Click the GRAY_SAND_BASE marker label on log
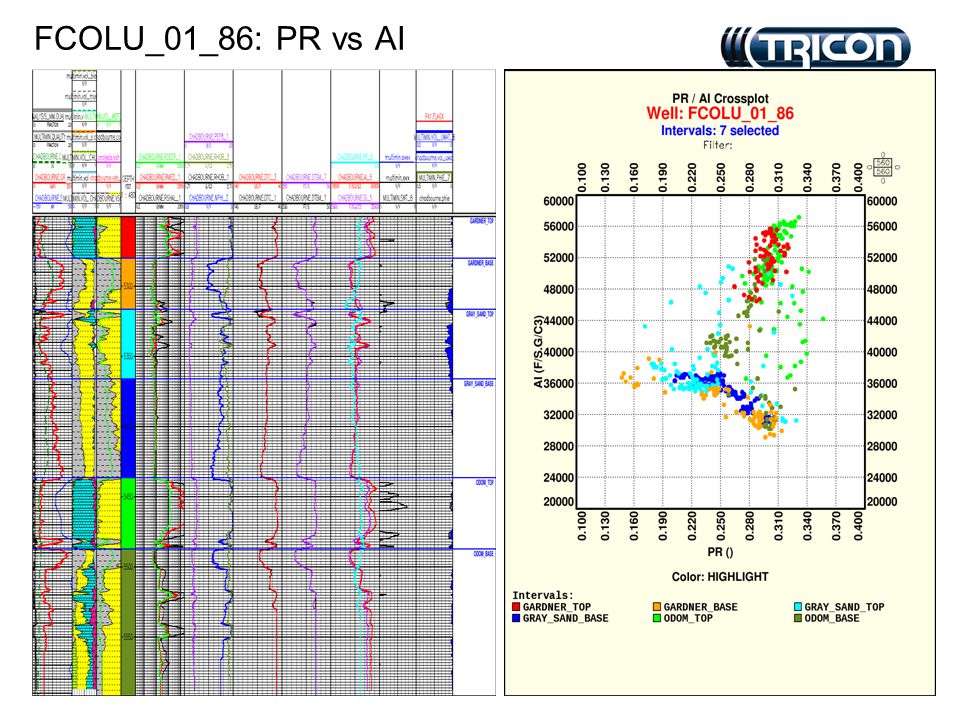 pyautogui.click(x=479, y=384)
